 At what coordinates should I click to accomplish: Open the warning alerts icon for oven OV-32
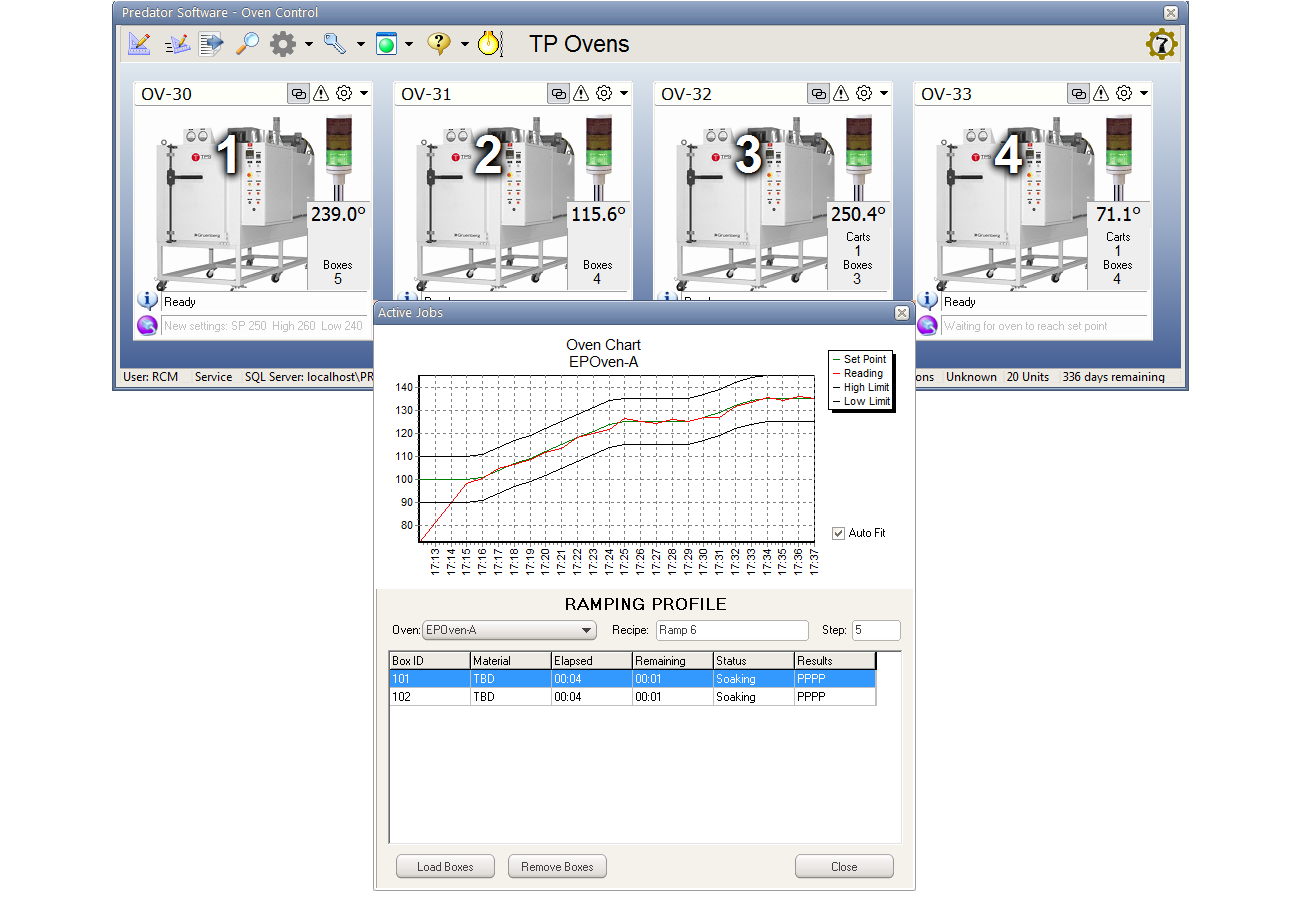pos(841,92)
